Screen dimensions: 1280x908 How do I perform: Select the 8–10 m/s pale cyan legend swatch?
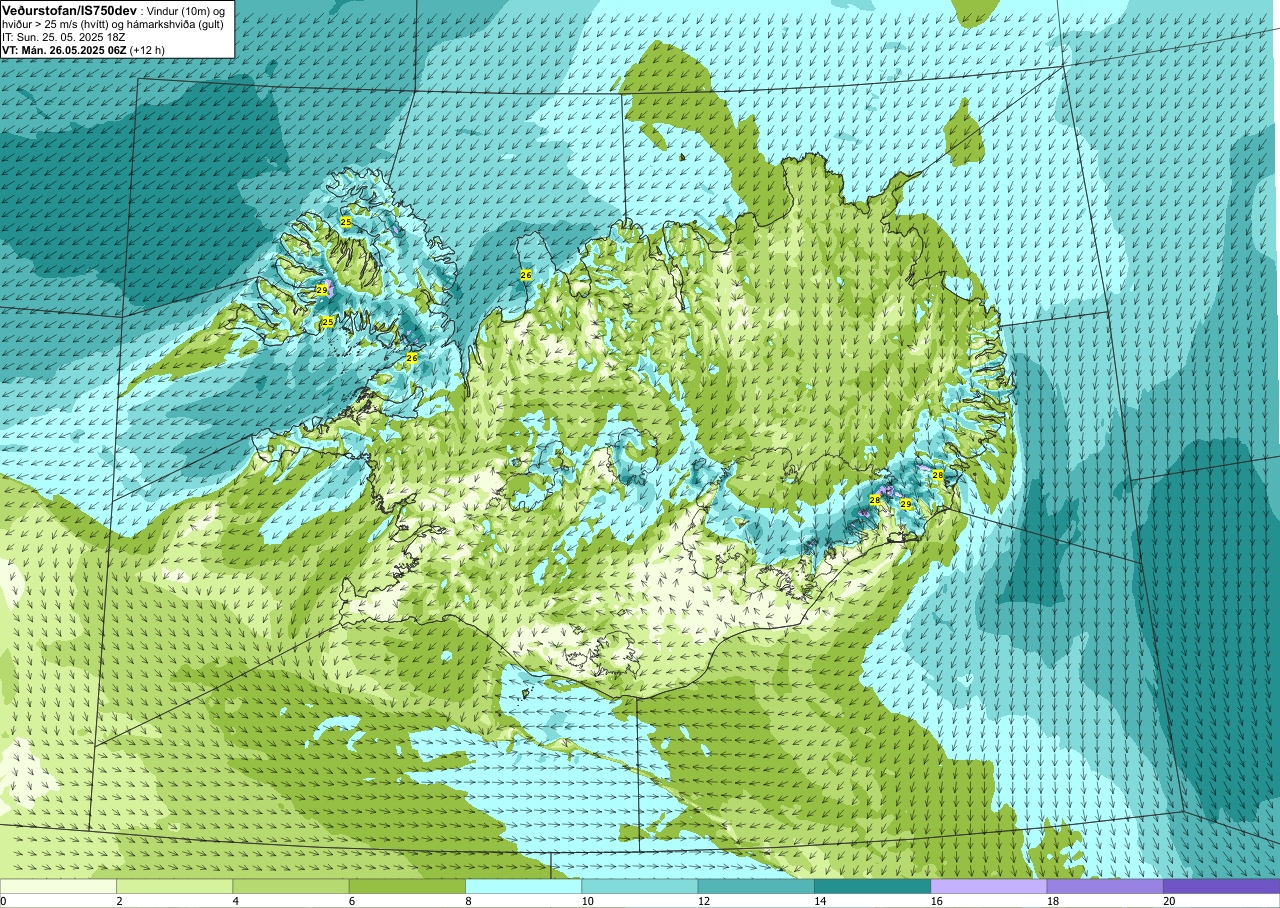click(x=523, y=886)
